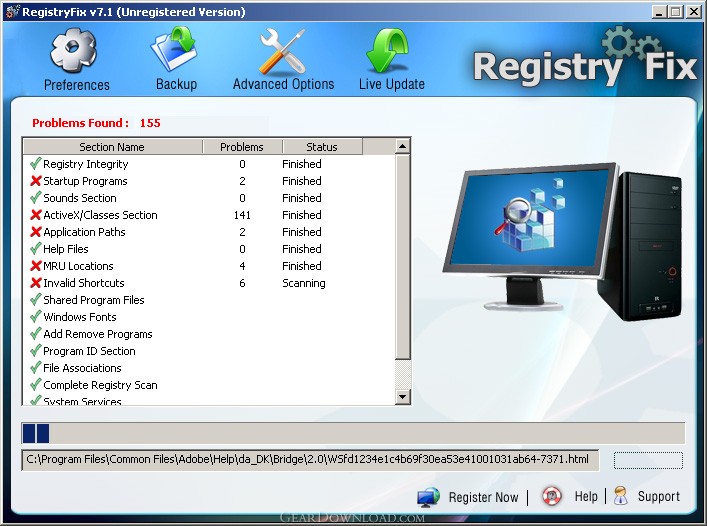
Task: Click red X beside Startup Programs
Action: (36, 181)
